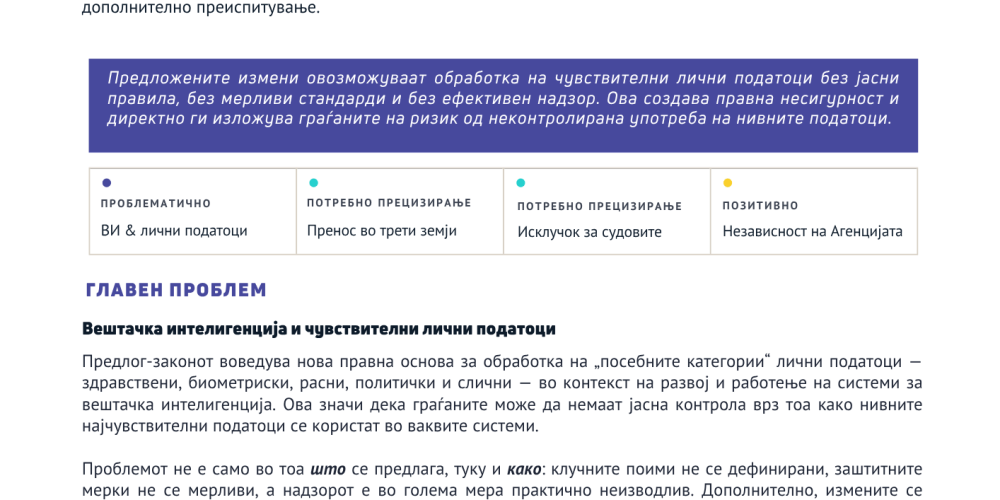Click the Исклучок за судовите text
The width and height of the screenshot is (1000, 500).
(x=589, y=232)
